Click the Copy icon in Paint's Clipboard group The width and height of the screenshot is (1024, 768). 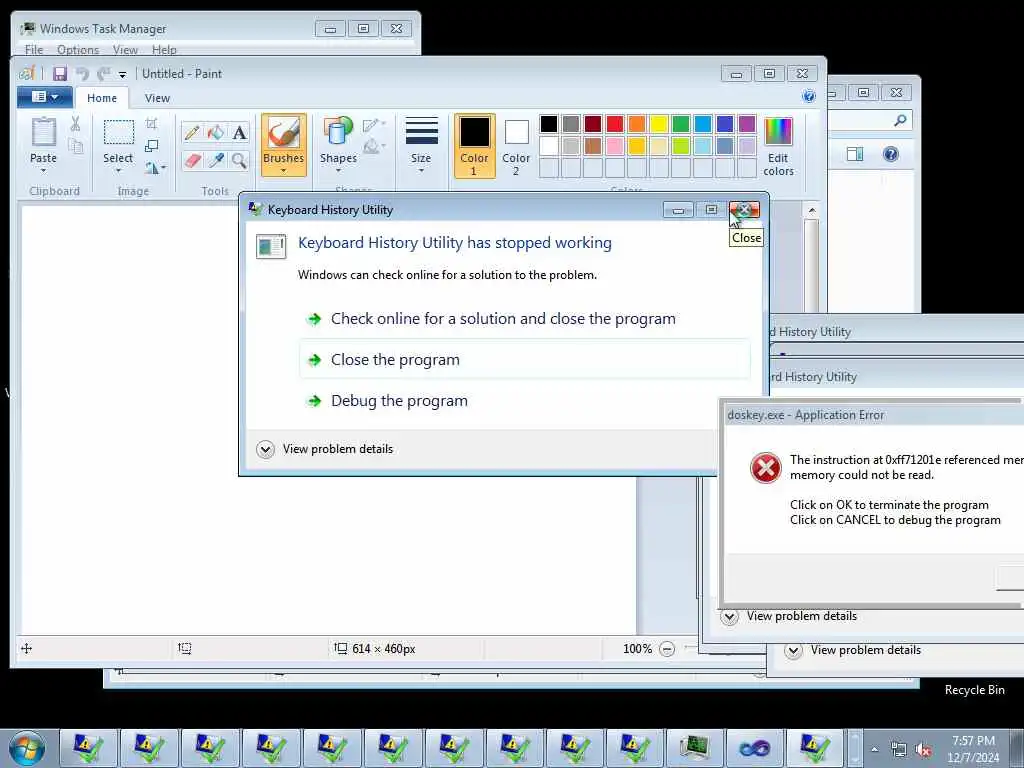(76, 146)
